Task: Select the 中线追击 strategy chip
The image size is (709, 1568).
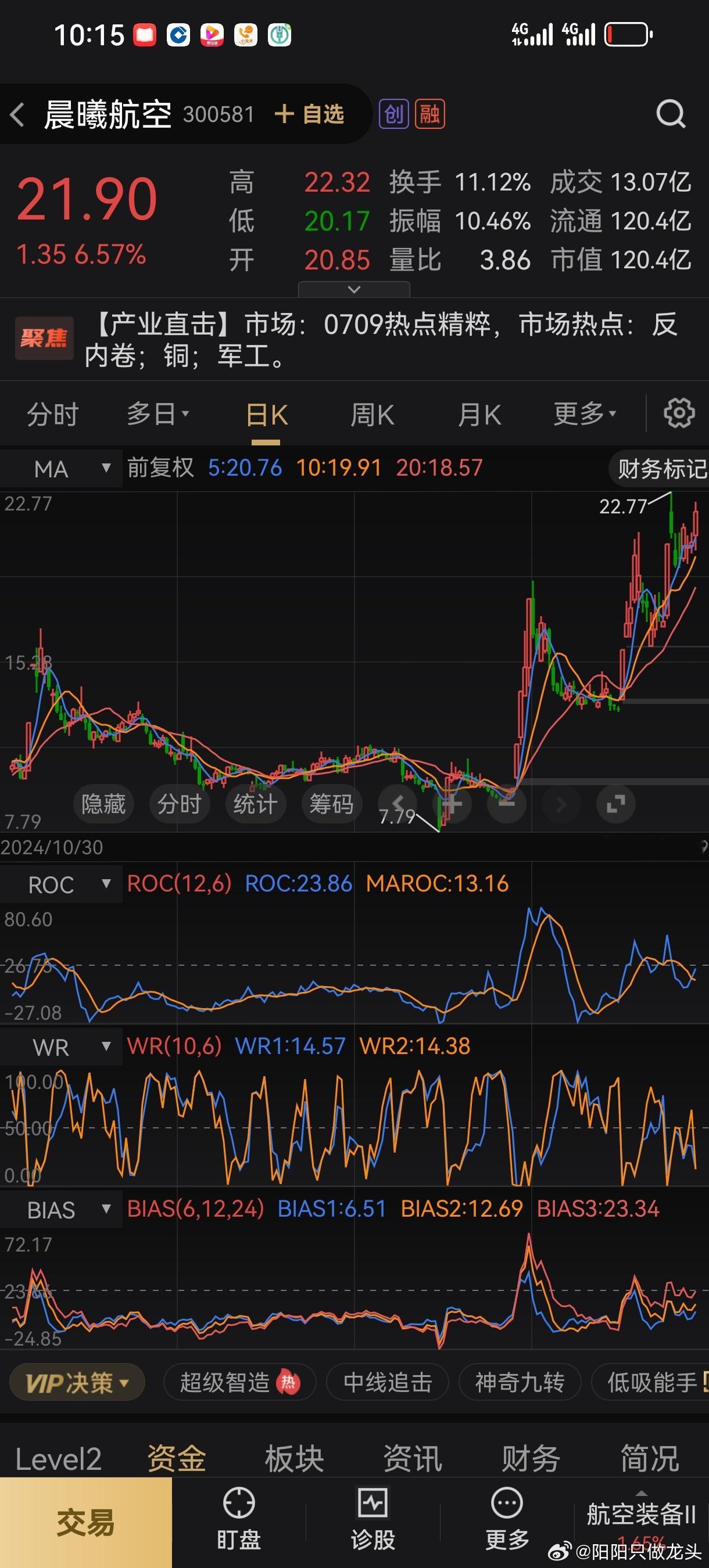Action: 388,1383
